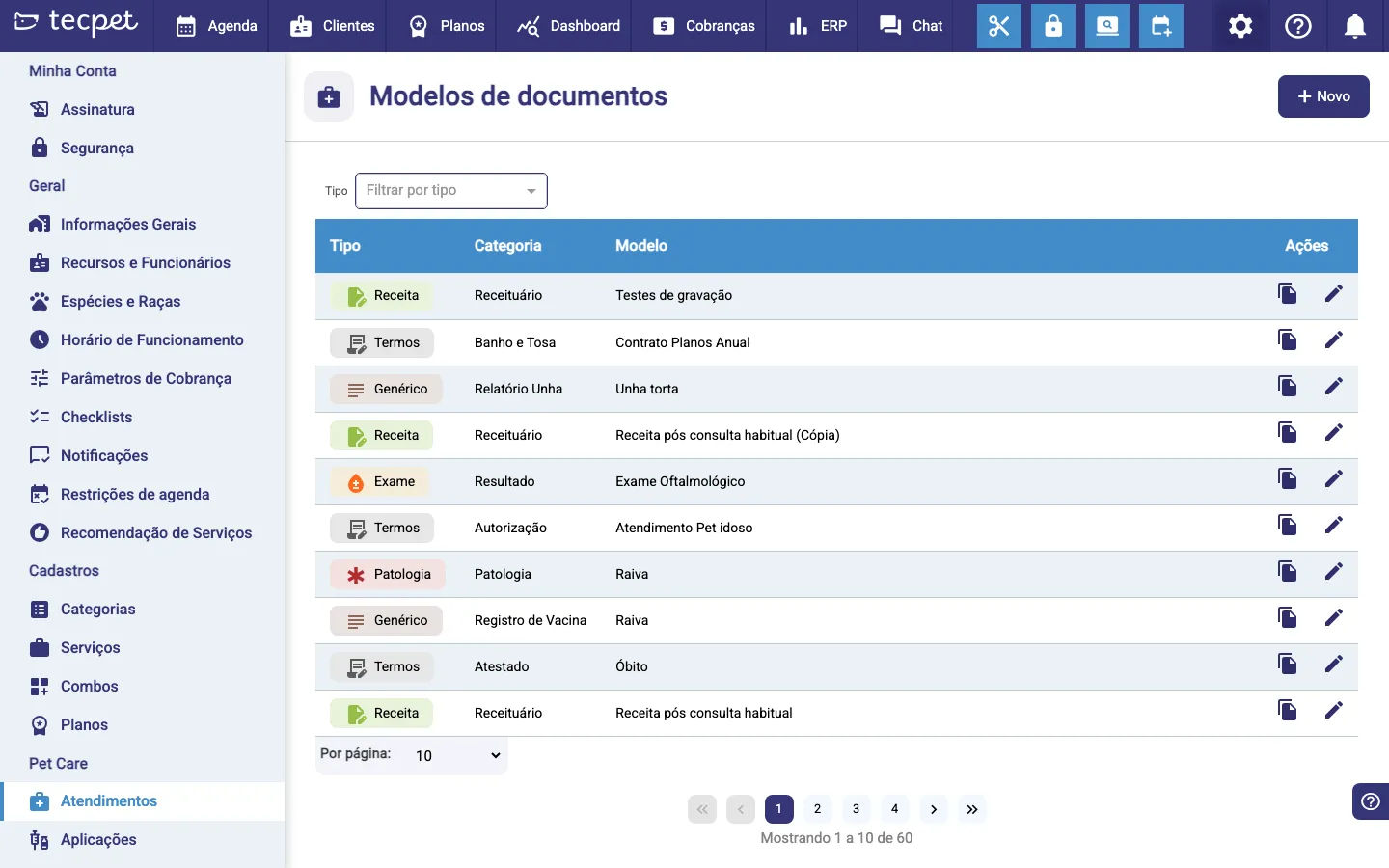Go to next page arrow
Screen dimensions: 1389x868
933,809
